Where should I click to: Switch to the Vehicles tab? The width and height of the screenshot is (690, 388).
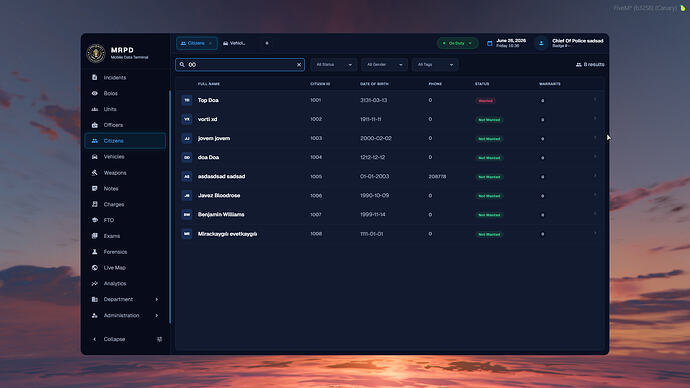(235, 43)
